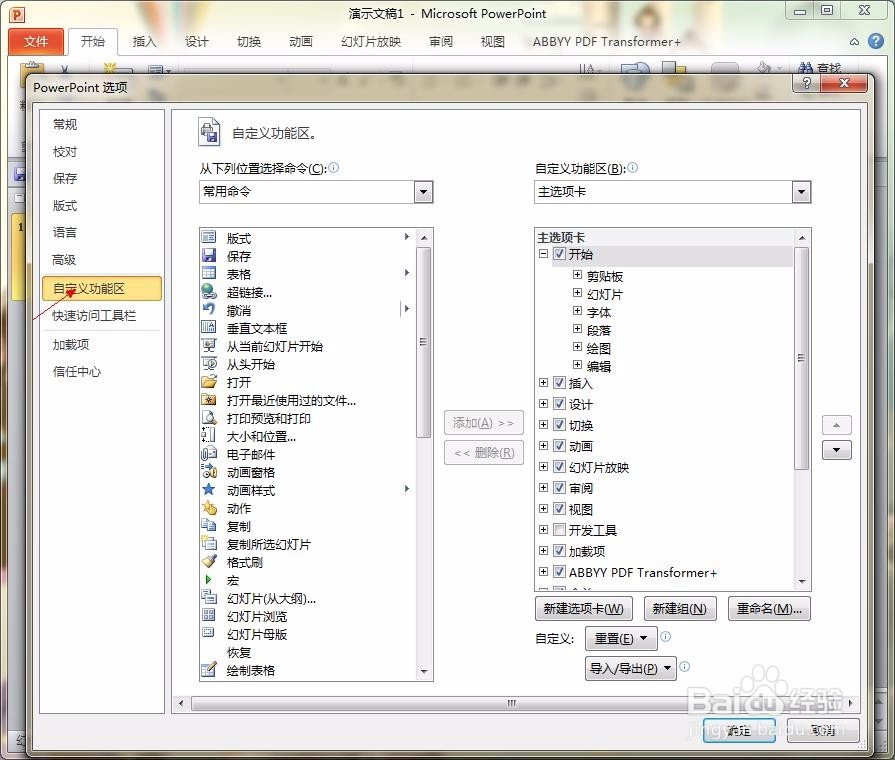This screenshot has width=895, height=760.
Task: Expand the 视图 tab node
Action: 543,508
